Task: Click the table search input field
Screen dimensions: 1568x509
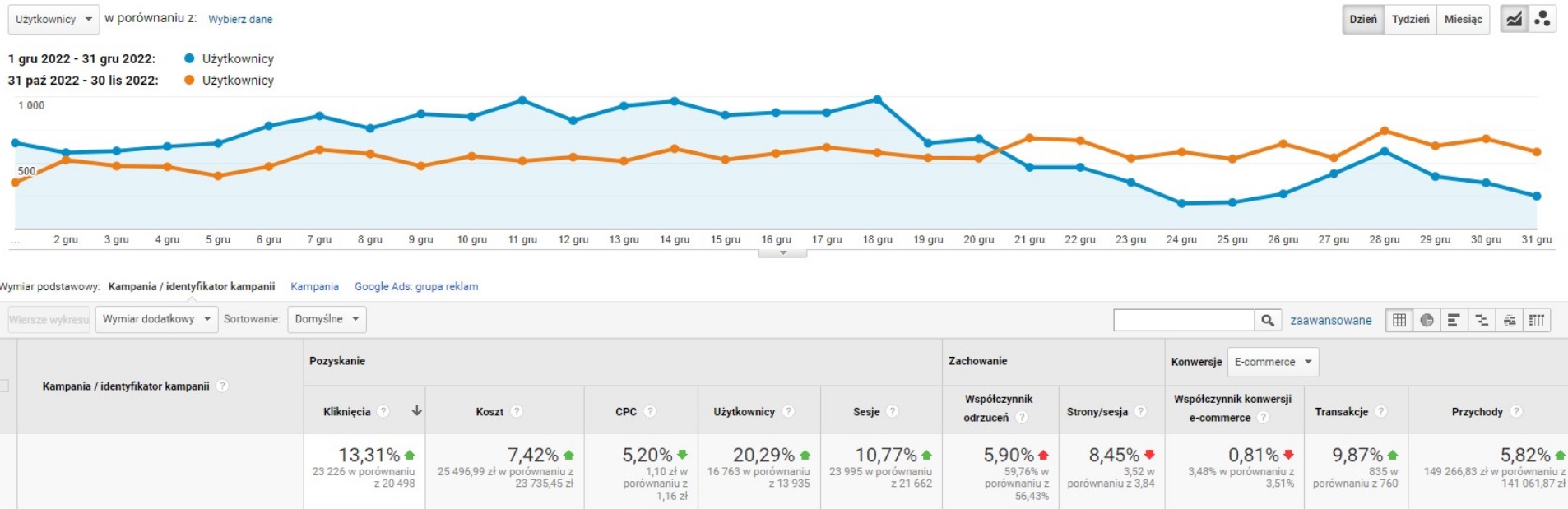Action: [1184, 321]
